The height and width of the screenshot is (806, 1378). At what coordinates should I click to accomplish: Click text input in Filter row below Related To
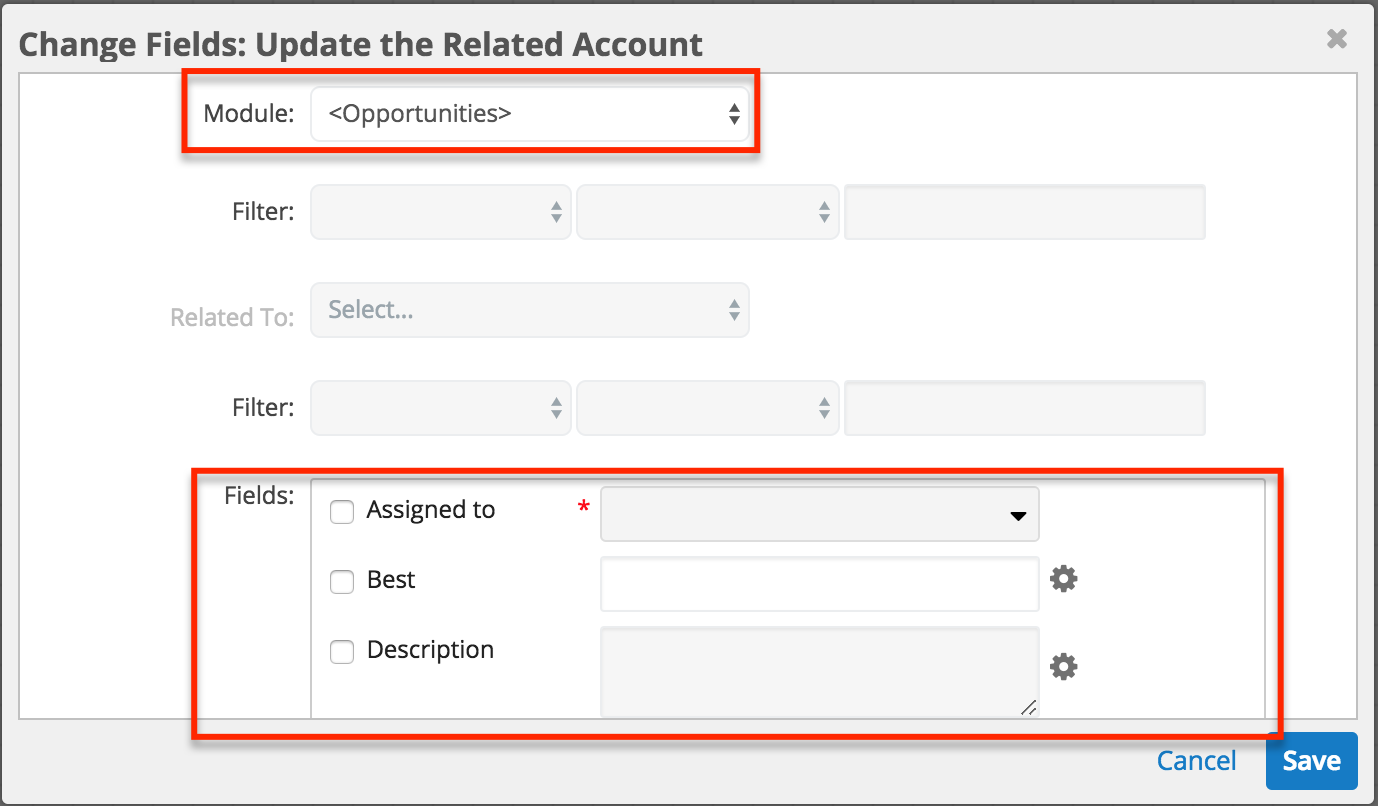pyautogui.click(x=1024, y=408)
